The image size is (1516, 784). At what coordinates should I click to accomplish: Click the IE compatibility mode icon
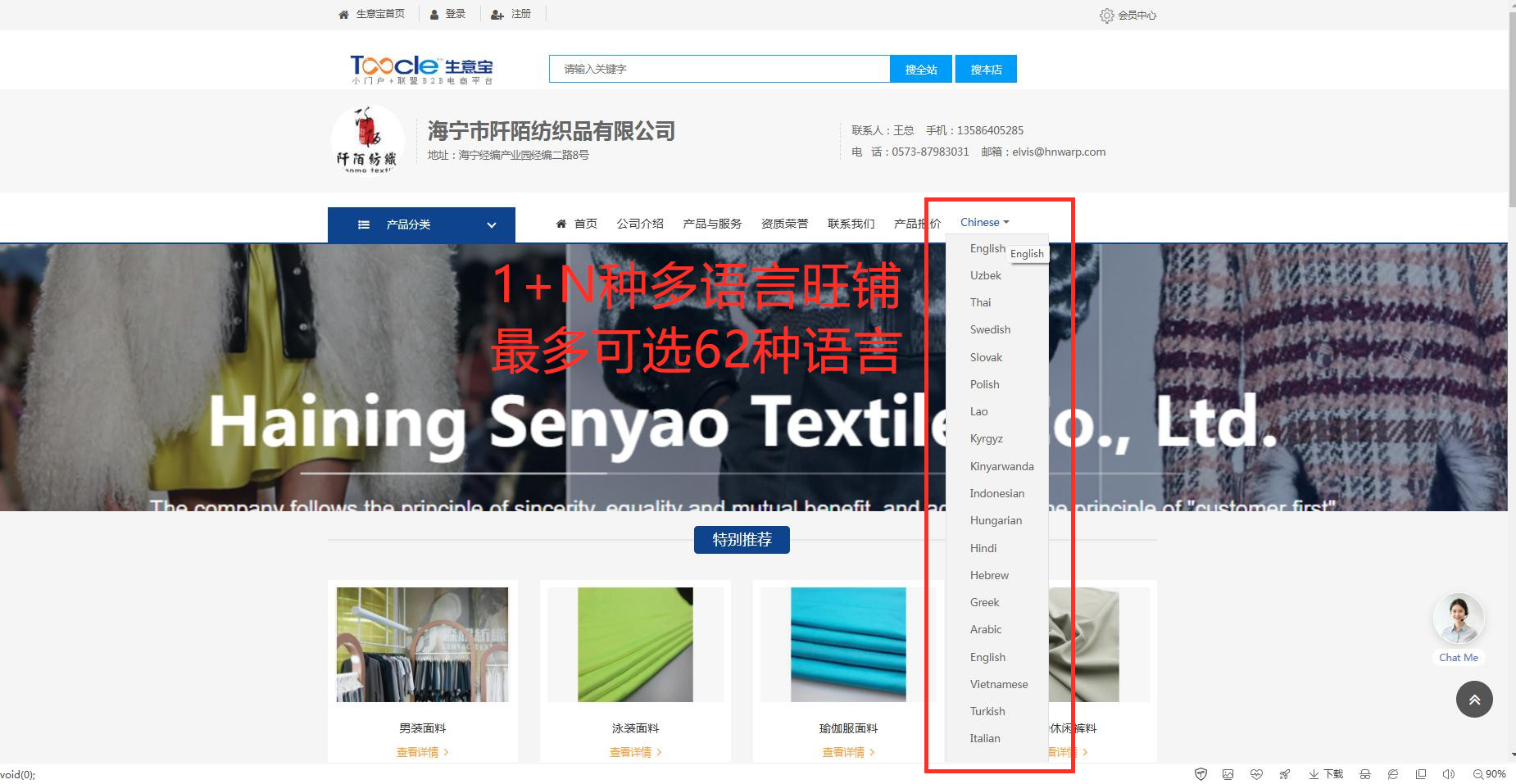[1392, 774]
